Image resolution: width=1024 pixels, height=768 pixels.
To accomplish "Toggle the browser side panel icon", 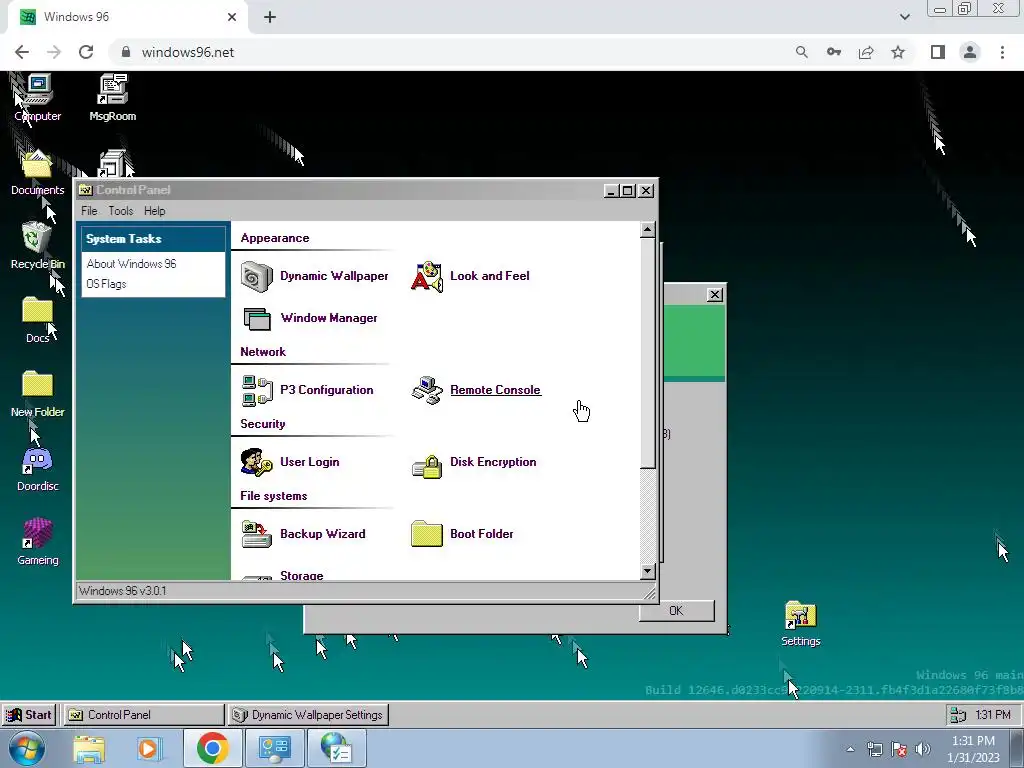I will pos(938,52).
